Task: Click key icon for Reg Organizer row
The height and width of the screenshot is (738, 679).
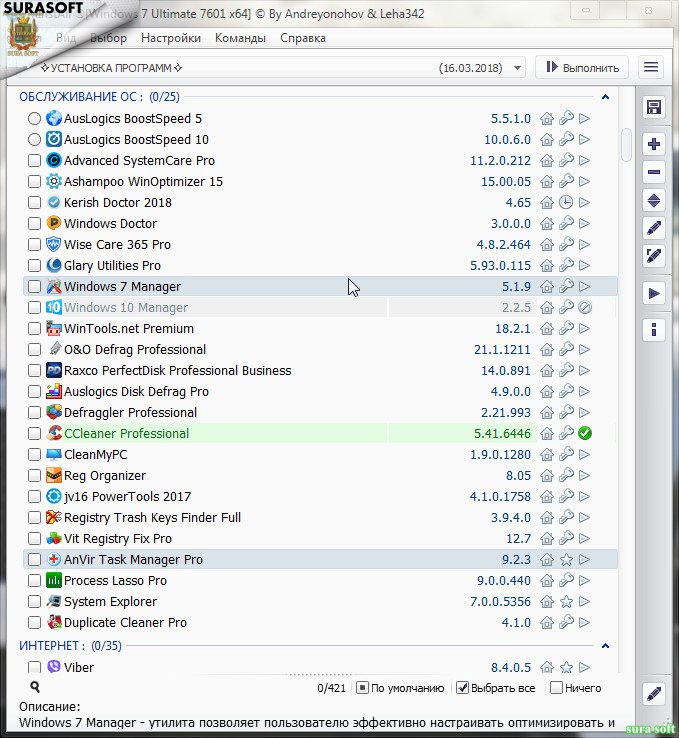Action: 566,475
